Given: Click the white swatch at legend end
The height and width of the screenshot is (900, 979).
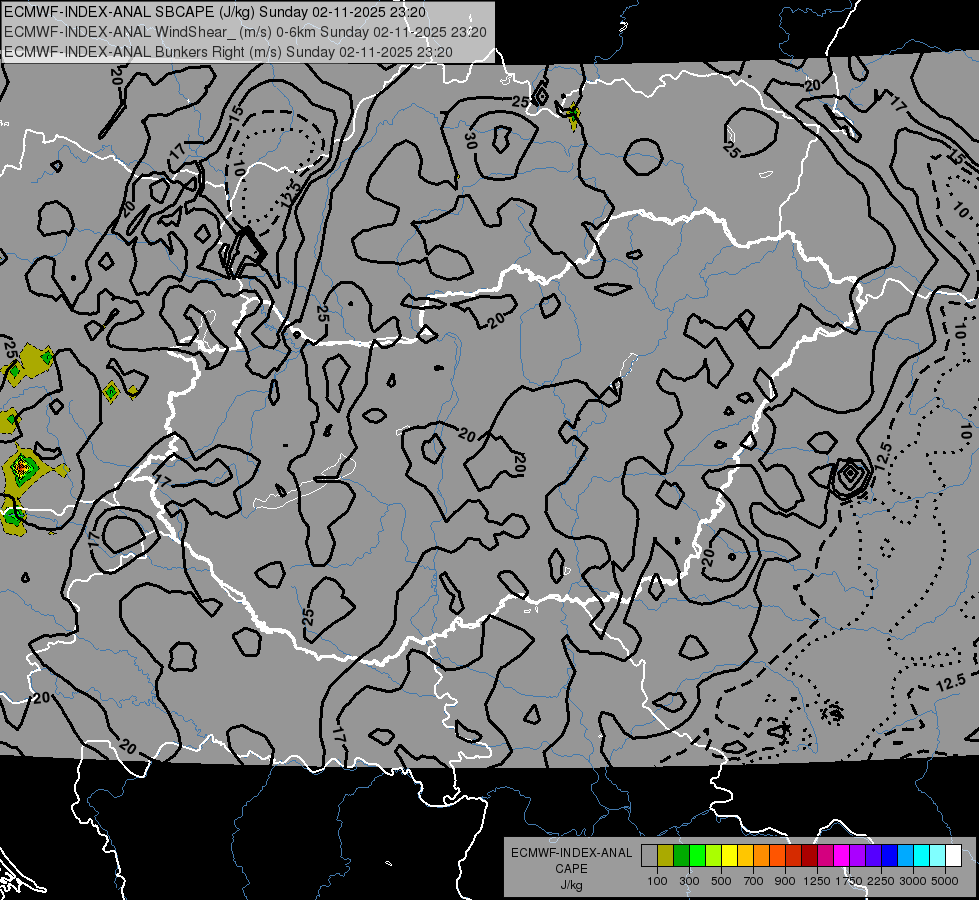Looking at the screenshot, I should pos(953,856).
